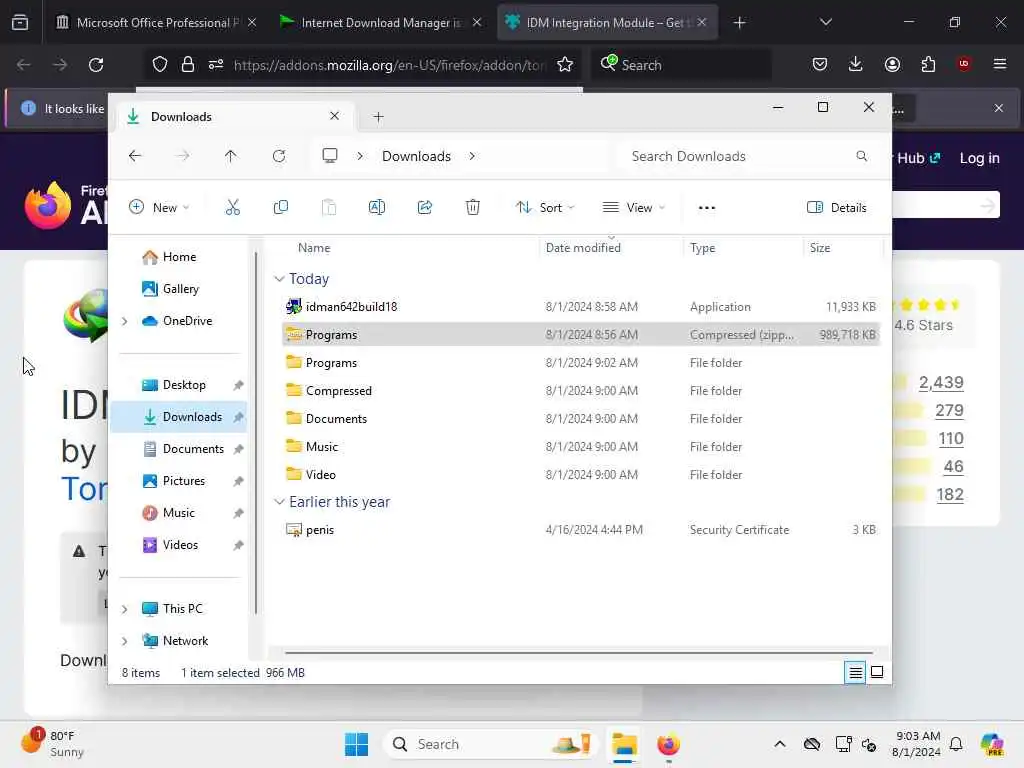This screenshot has width=1024, height=768.
Task: Show hidden system tray icons chevron
Action: [x=780, y=744]
